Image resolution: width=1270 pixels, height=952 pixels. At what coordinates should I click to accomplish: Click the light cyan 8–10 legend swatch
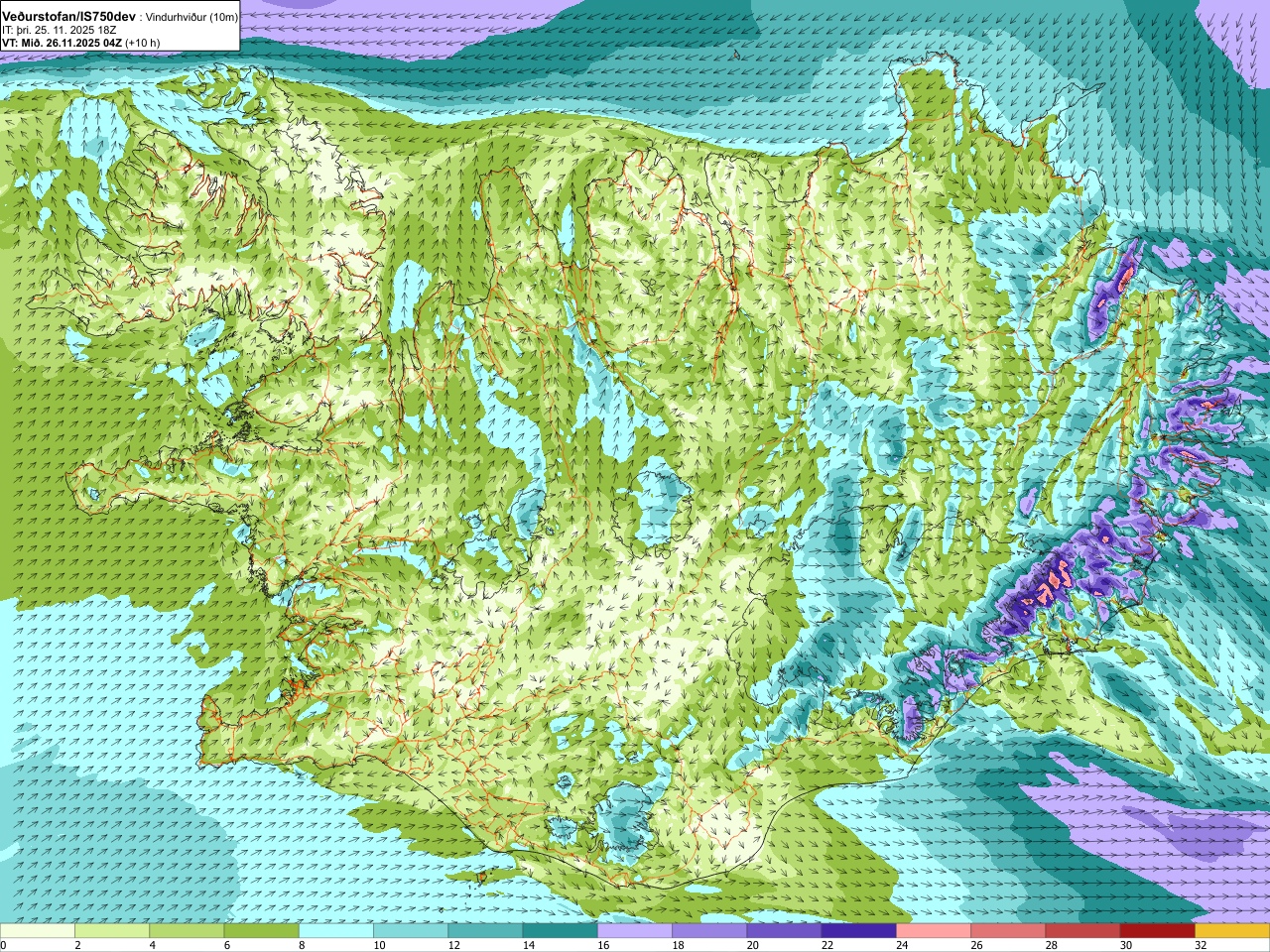[336, 931]
